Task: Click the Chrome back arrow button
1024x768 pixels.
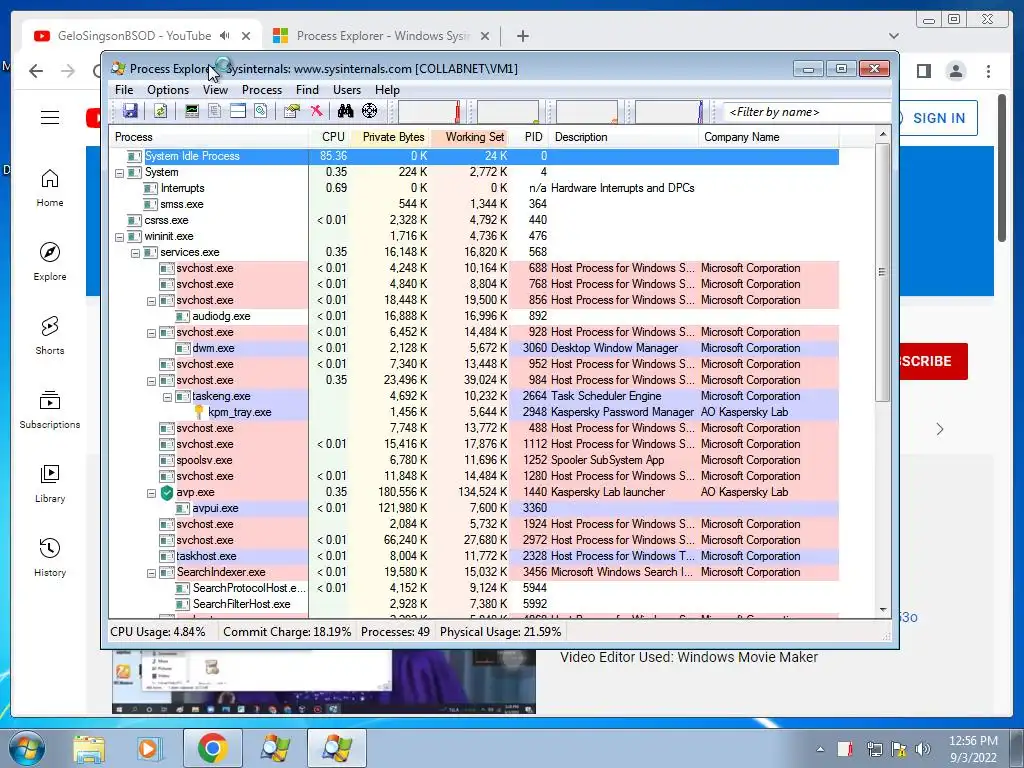Action: point(36,71)
